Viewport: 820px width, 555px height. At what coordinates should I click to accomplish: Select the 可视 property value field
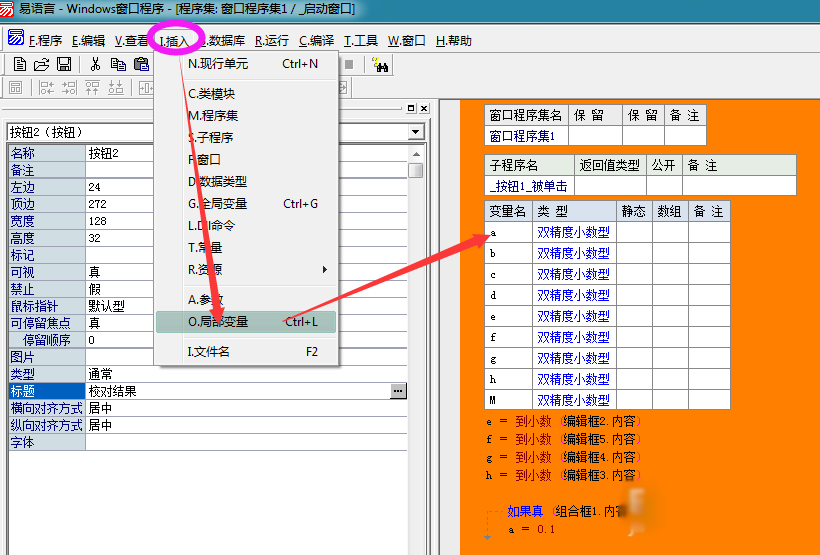click(x=245, y=272)
